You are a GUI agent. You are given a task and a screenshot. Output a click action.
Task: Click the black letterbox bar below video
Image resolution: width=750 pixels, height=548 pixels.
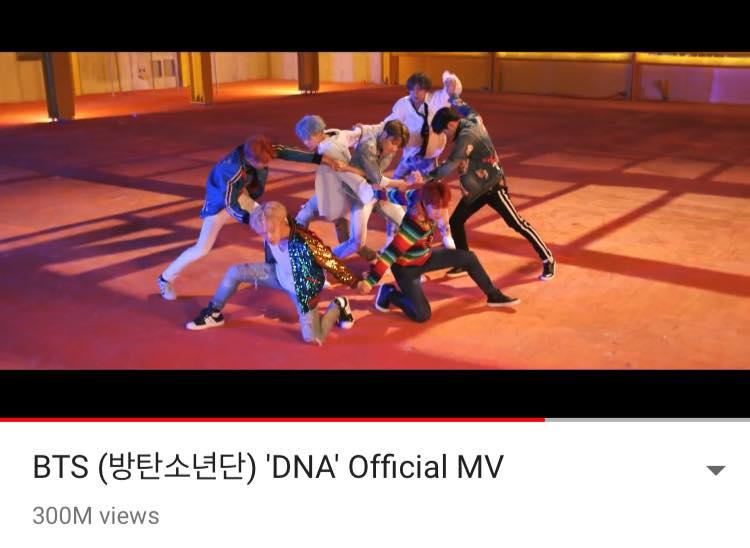(x=375, y=393)
